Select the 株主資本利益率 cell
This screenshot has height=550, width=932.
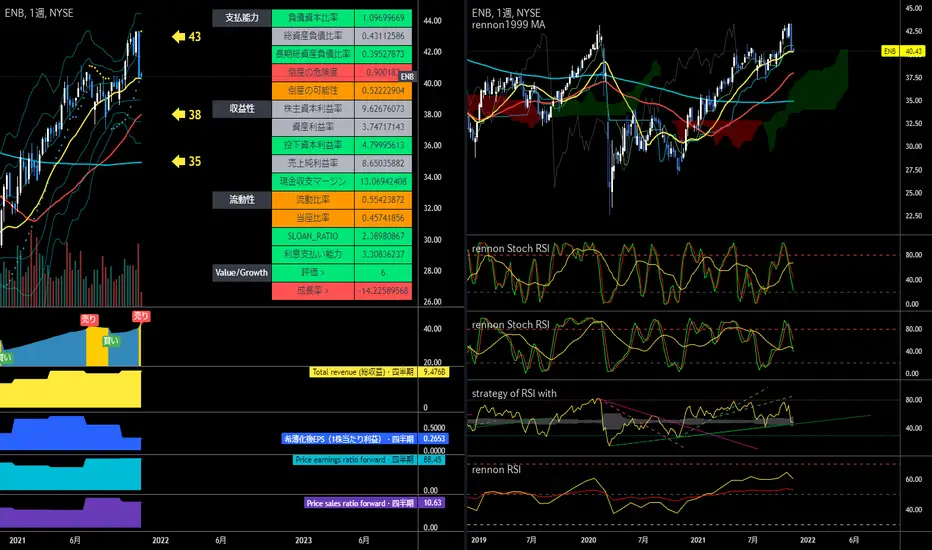click(x=313, y=109)
